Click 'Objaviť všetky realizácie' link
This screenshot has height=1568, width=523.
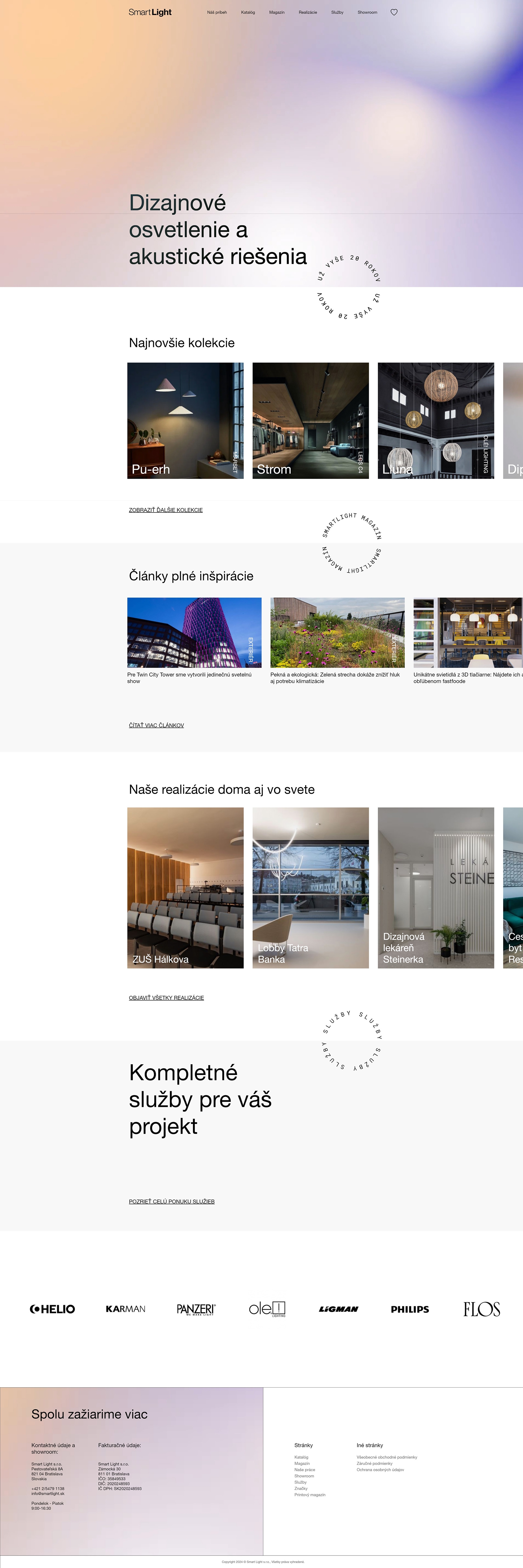166,998
